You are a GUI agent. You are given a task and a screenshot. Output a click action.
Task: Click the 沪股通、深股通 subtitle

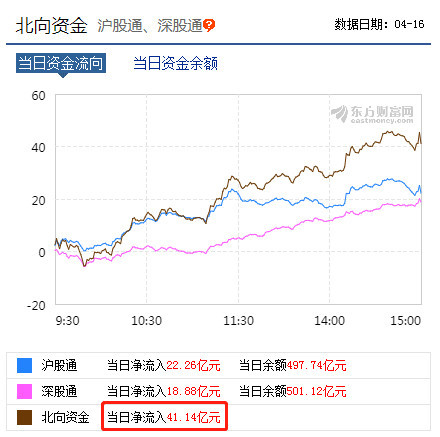(x=150, y=26)
